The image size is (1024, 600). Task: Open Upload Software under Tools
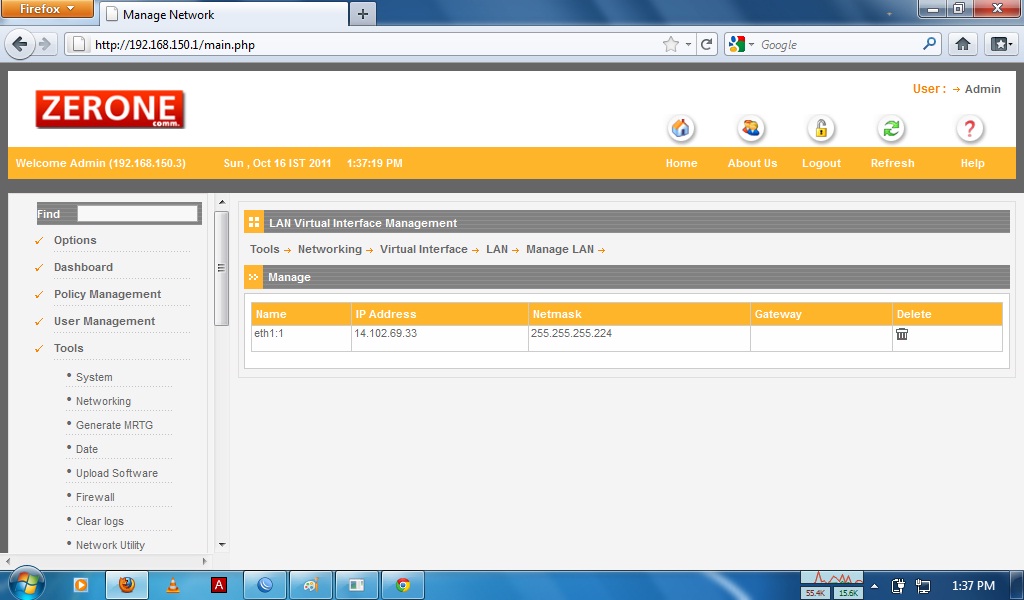(x=117, y=473)
